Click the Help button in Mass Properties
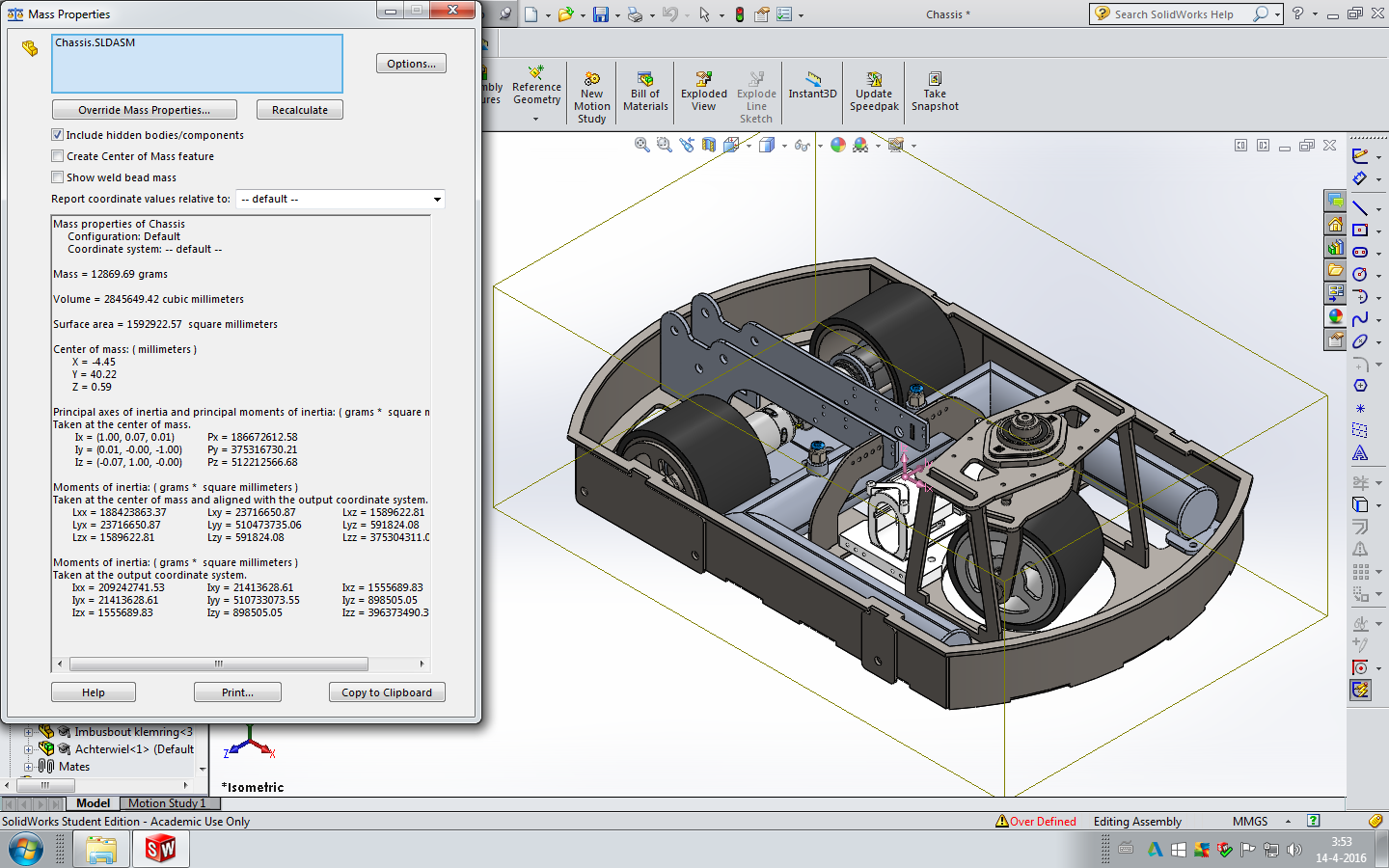 (94, 692)
